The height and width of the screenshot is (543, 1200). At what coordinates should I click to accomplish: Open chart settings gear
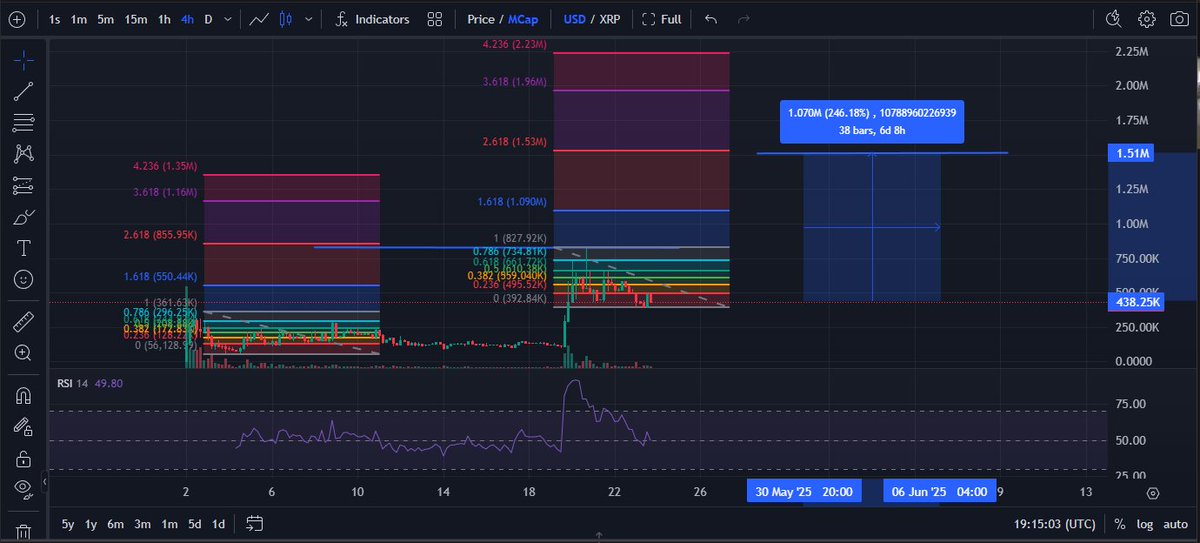(x=1147, y=19)
